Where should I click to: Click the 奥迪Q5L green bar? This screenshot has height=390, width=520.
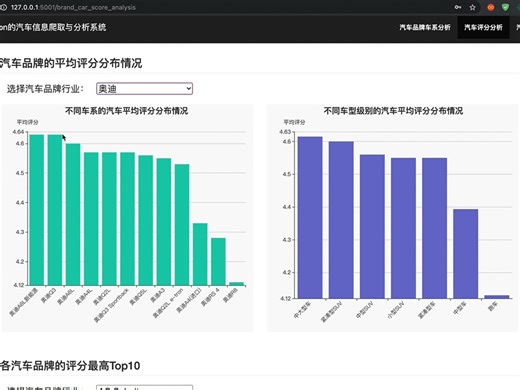tap(146, 220)
